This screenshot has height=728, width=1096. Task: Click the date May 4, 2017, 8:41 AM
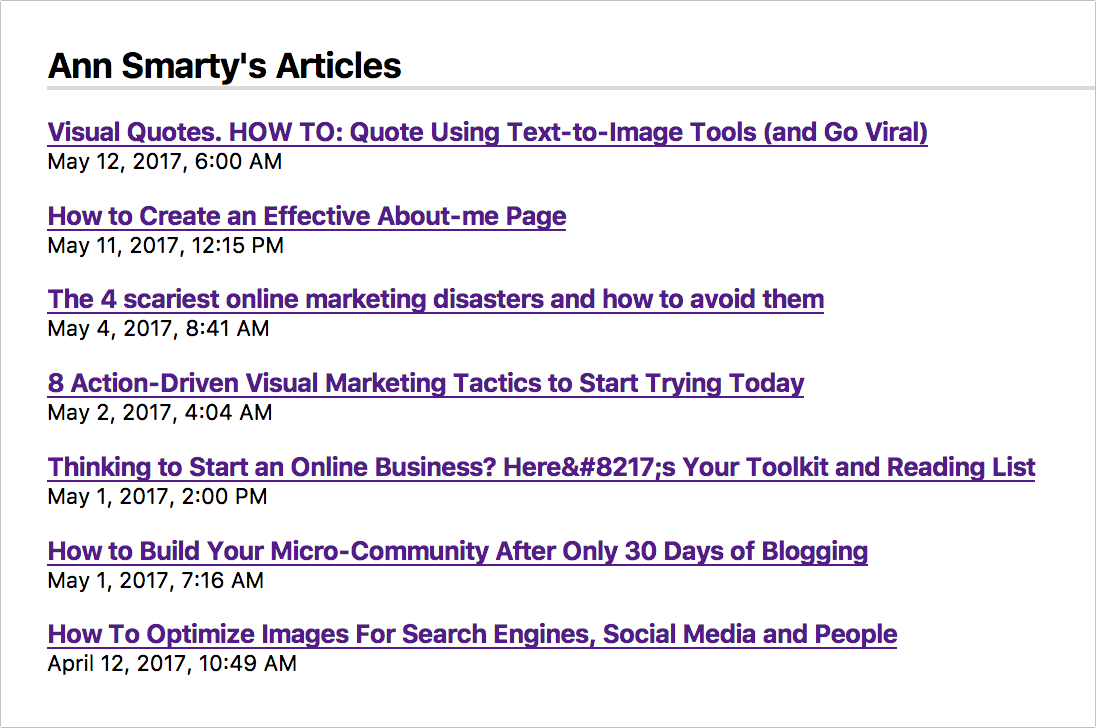[159, 328]
